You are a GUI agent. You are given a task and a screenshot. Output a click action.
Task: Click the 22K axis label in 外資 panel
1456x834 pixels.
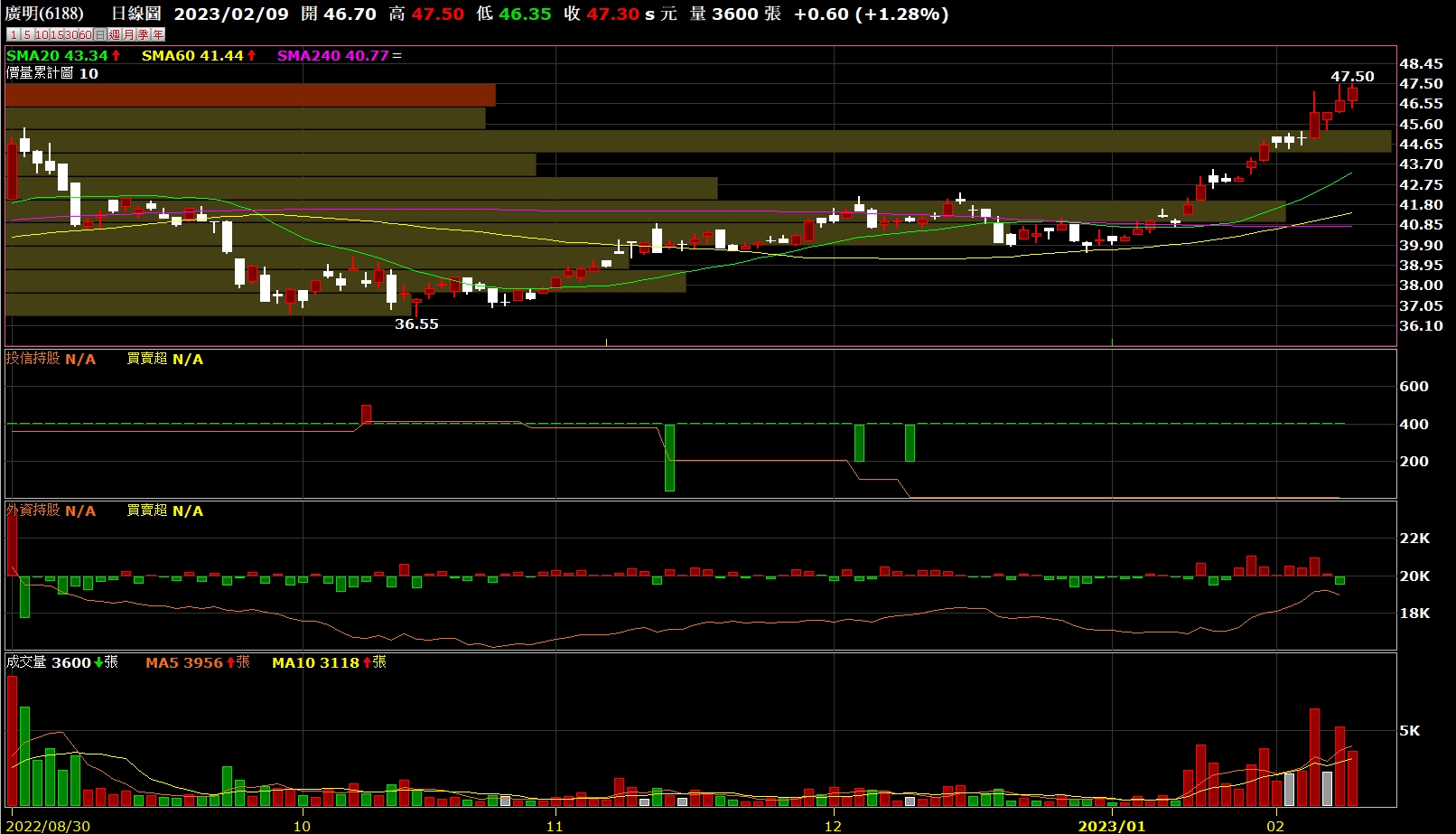[1414, 539]
